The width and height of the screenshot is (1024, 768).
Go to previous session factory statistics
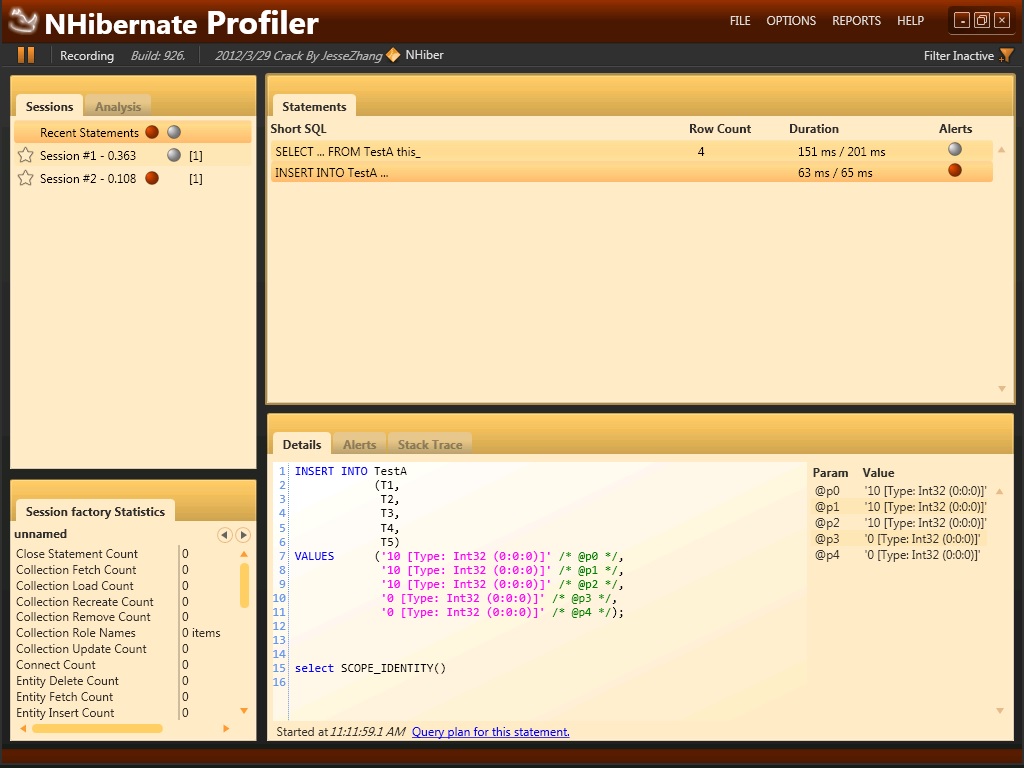tap(225, 535)
